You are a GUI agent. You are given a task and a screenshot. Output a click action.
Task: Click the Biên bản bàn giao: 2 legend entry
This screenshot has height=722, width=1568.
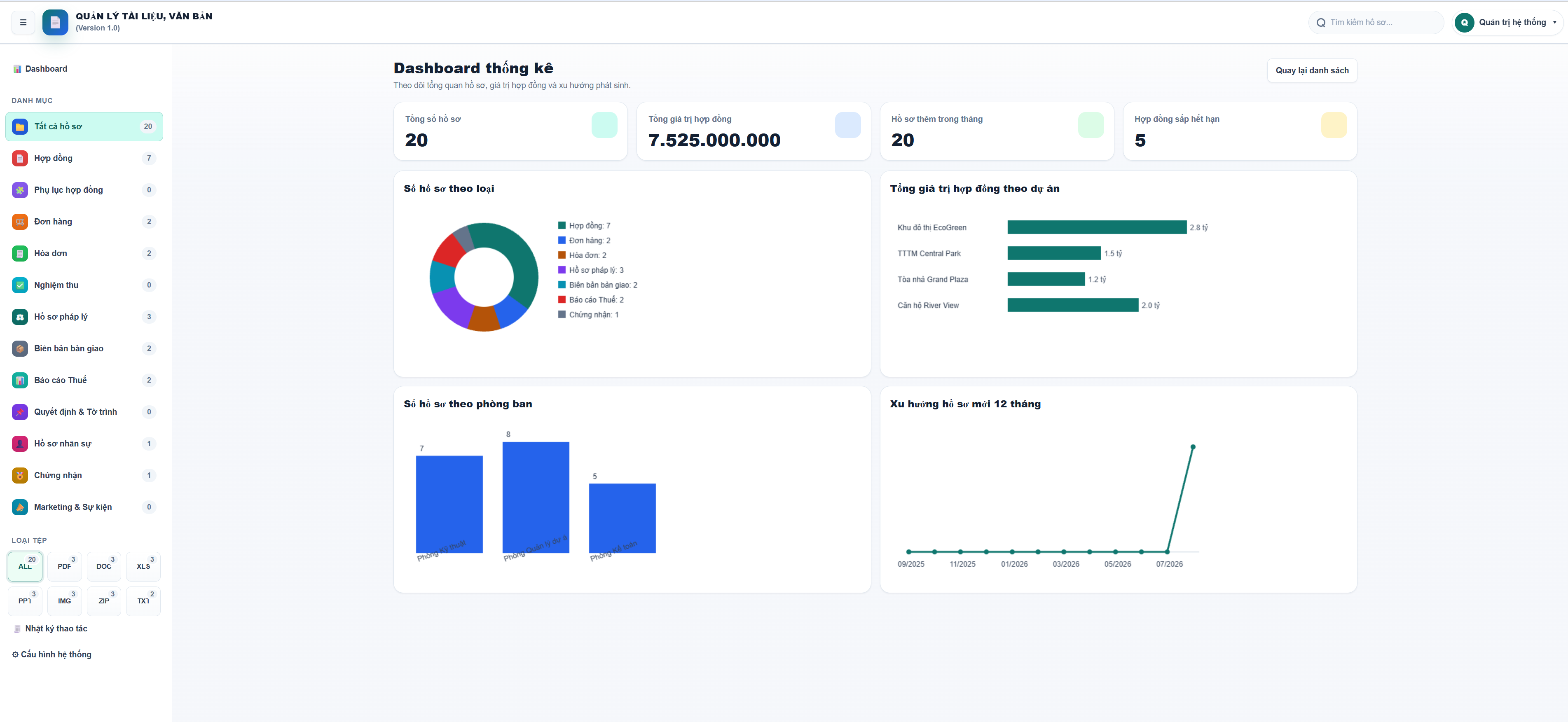[598, 285]
